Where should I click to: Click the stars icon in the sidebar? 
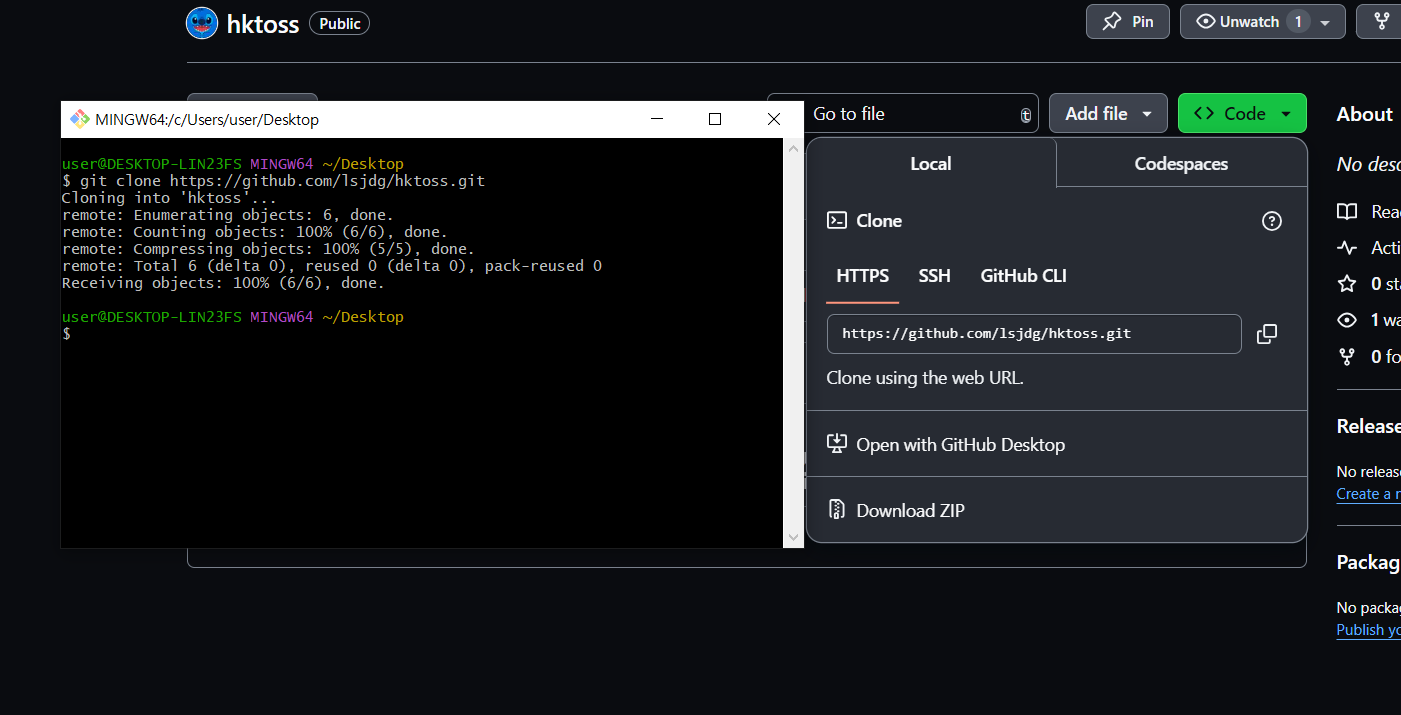pos(1347,283)
